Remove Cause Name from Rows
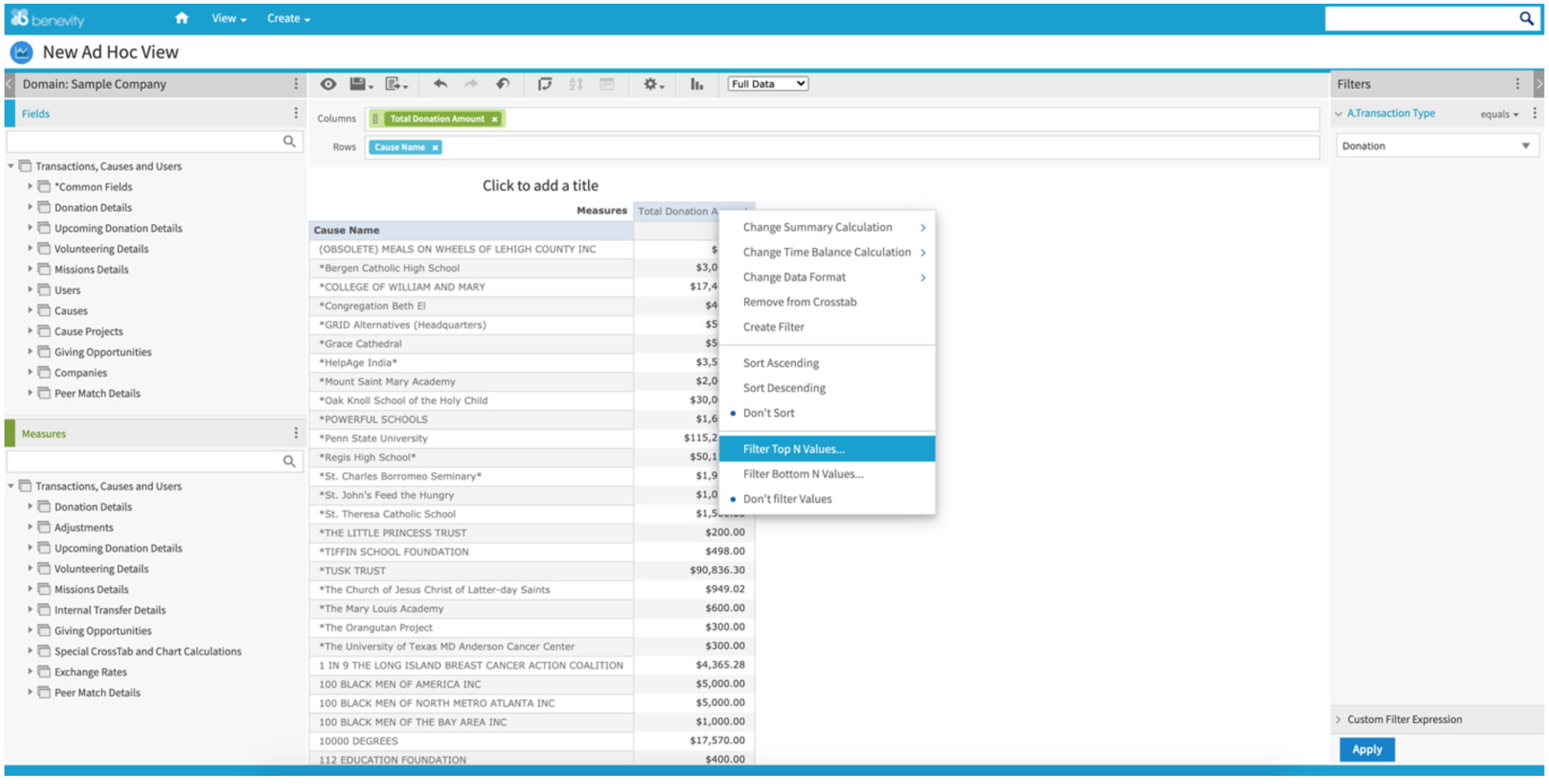This screenshot has height=784, width=1549. (x=435, y=148)
